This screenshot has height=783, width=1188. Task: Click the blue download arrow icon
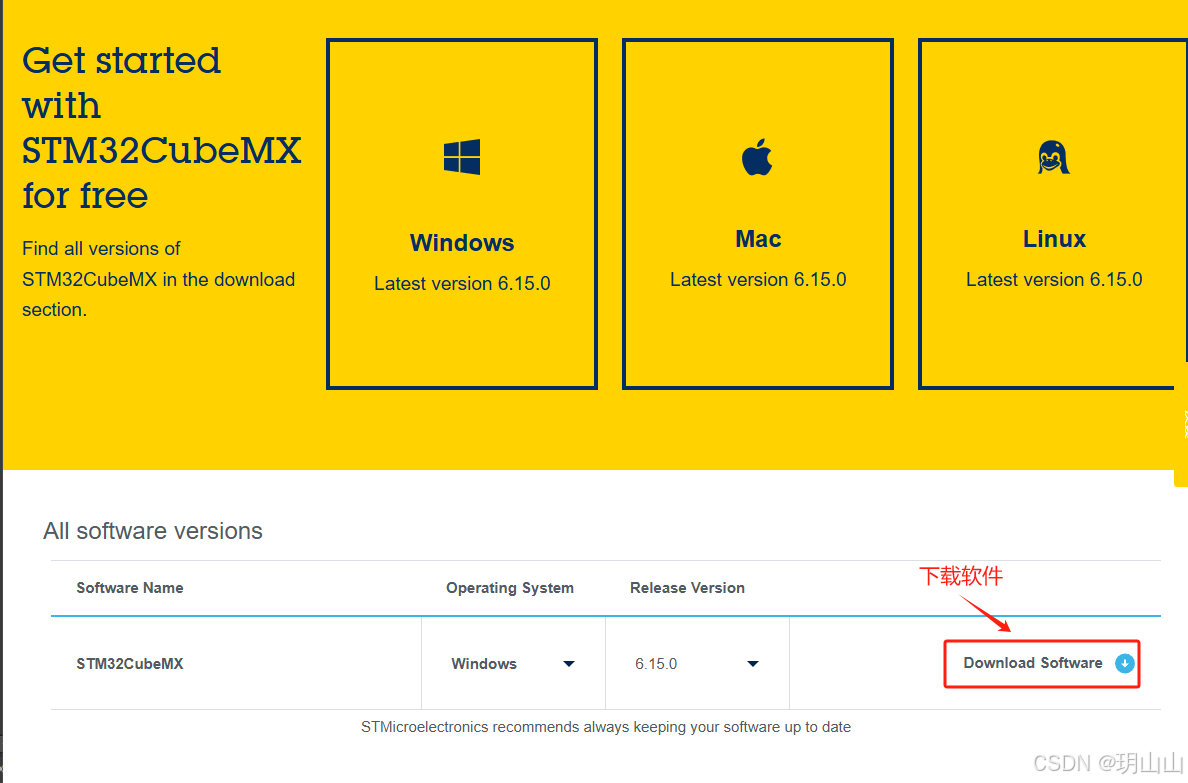click(1124, 663)
